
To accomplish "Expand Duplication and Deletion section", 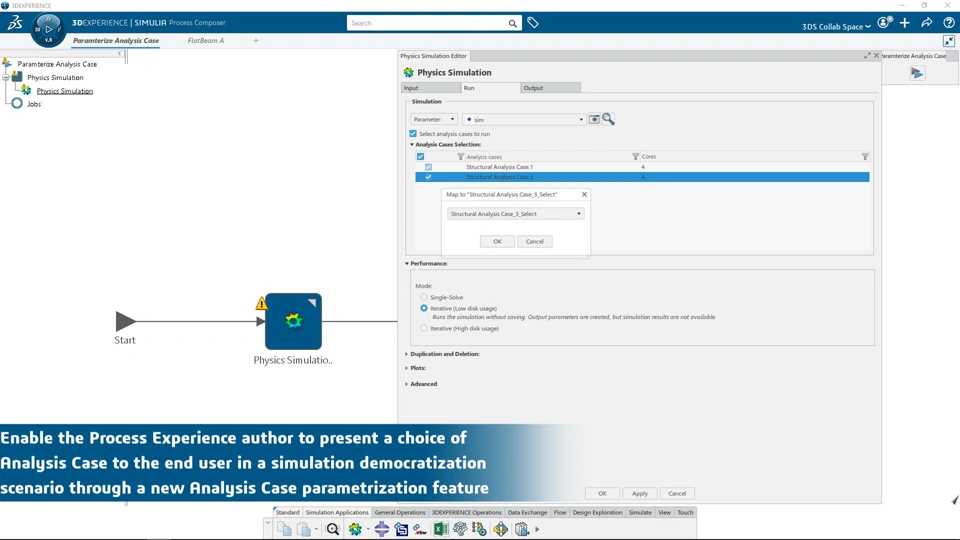I will [x=407, y=354].
